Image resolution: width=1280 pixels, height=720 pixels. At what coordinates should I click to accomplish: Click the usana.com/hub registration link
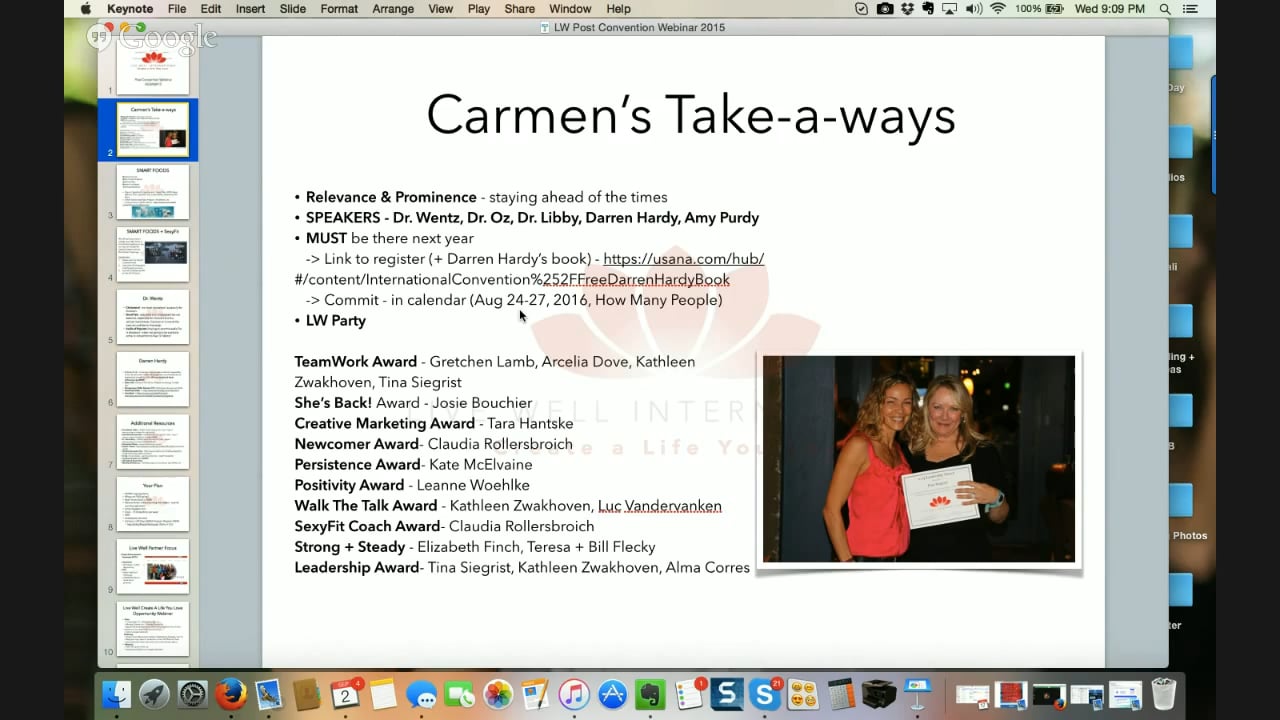[x=684, y=259]
